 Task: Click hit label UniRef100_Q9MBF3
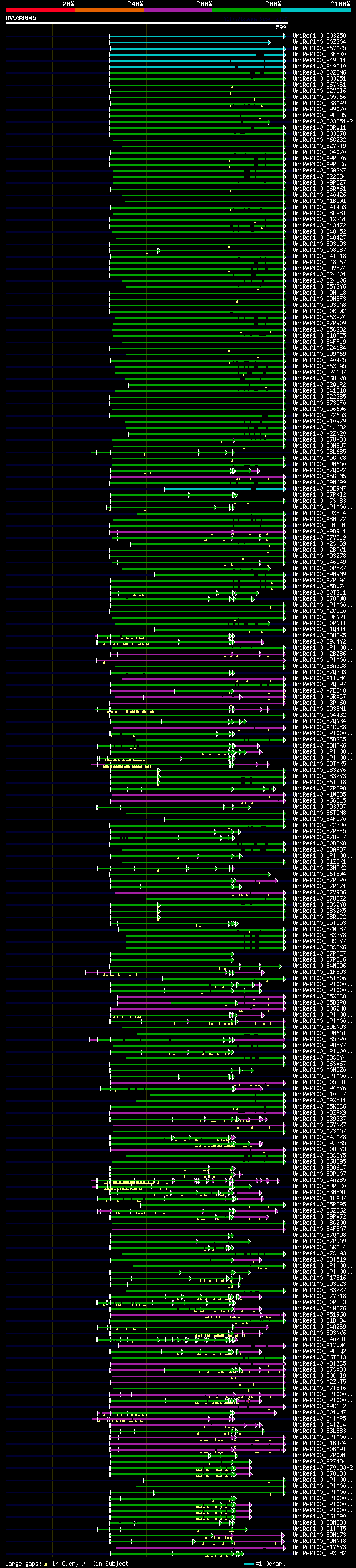tap(319, 299)
